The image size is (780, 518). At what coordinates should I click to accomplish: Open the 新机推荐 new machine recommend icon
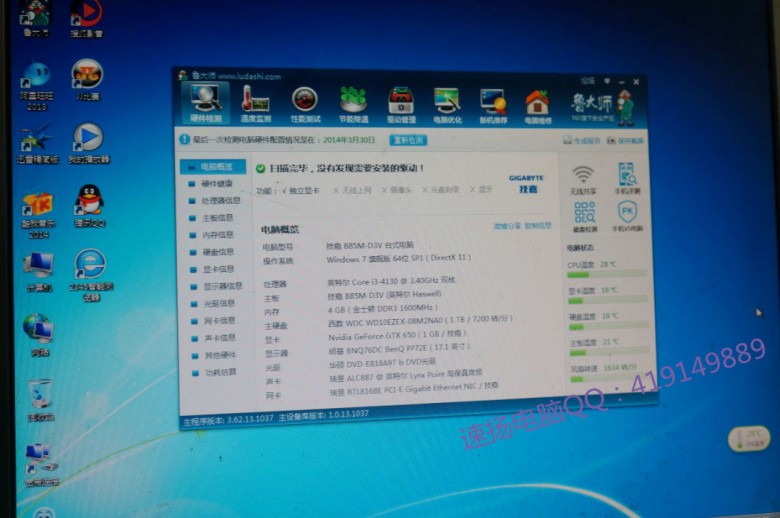[x=493, y=106]
